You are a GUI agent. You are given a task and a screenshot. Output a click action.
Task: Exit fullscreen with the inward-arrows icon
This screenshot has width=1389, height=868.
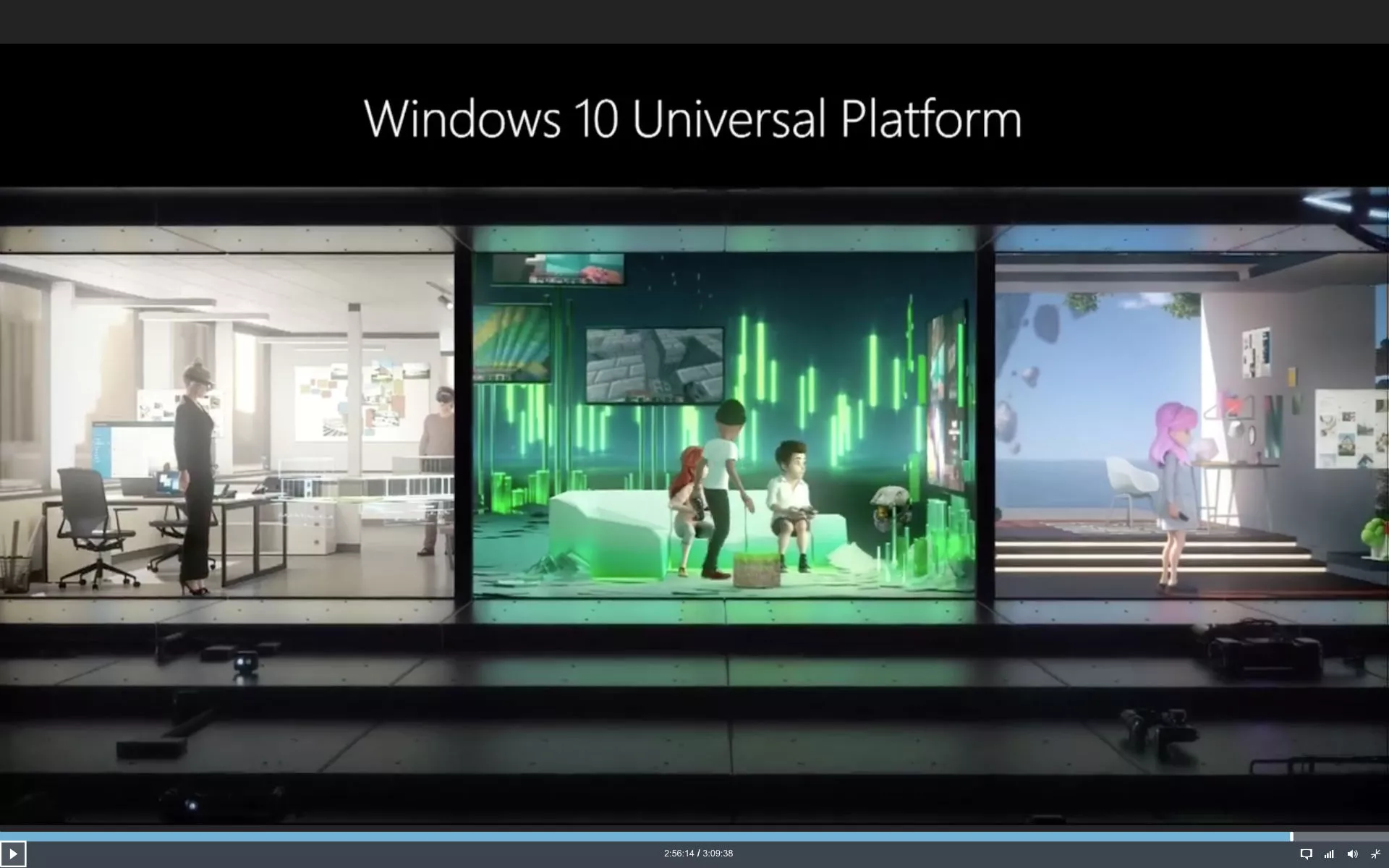click(1375, 854)
